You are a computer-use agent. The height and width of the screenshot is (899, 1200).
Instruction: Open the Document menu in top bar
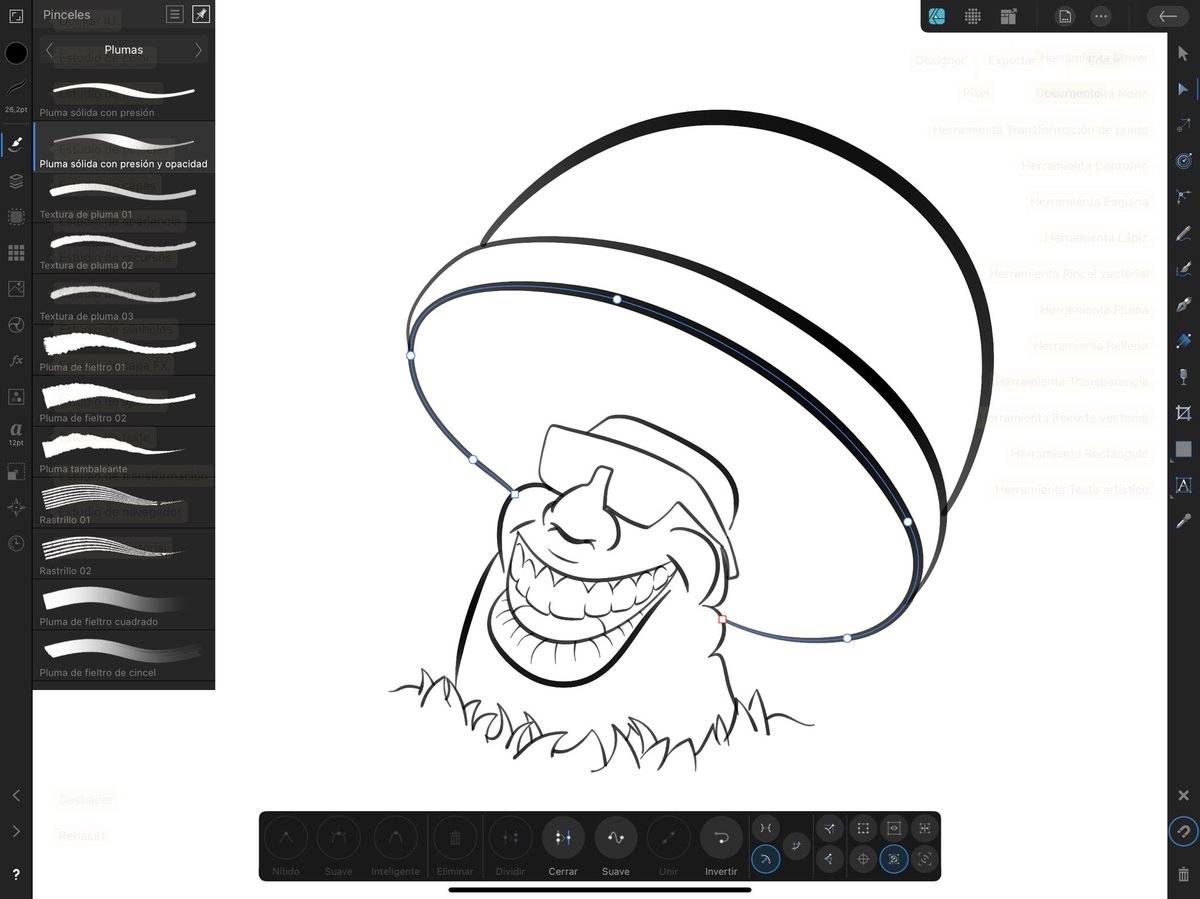tap(1065, 16)
